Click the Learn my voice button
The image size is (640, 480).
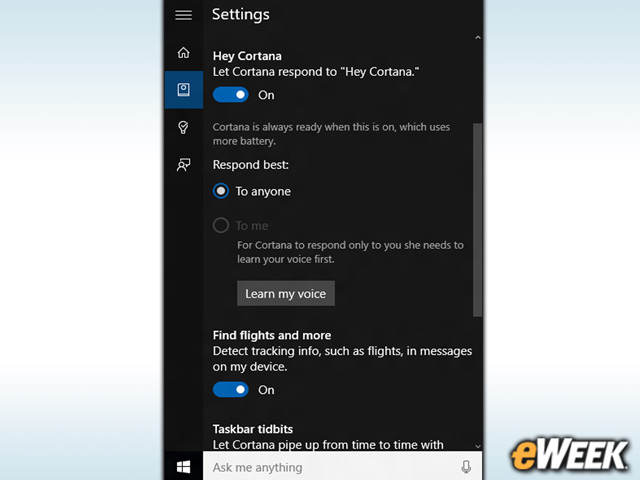[286, 293]
